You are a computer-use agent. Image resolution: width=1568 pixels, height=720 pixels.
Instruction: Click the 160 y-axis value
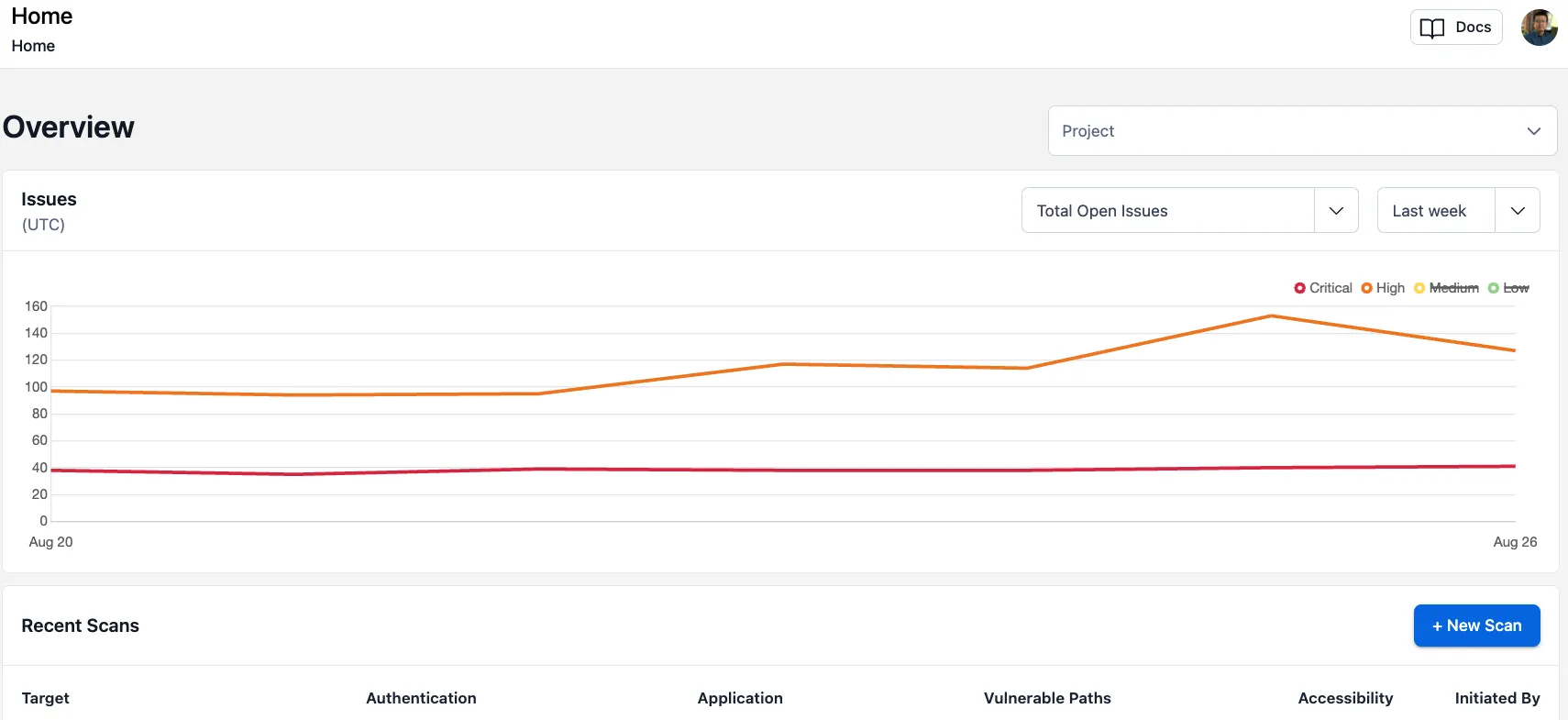click(36, 306)
